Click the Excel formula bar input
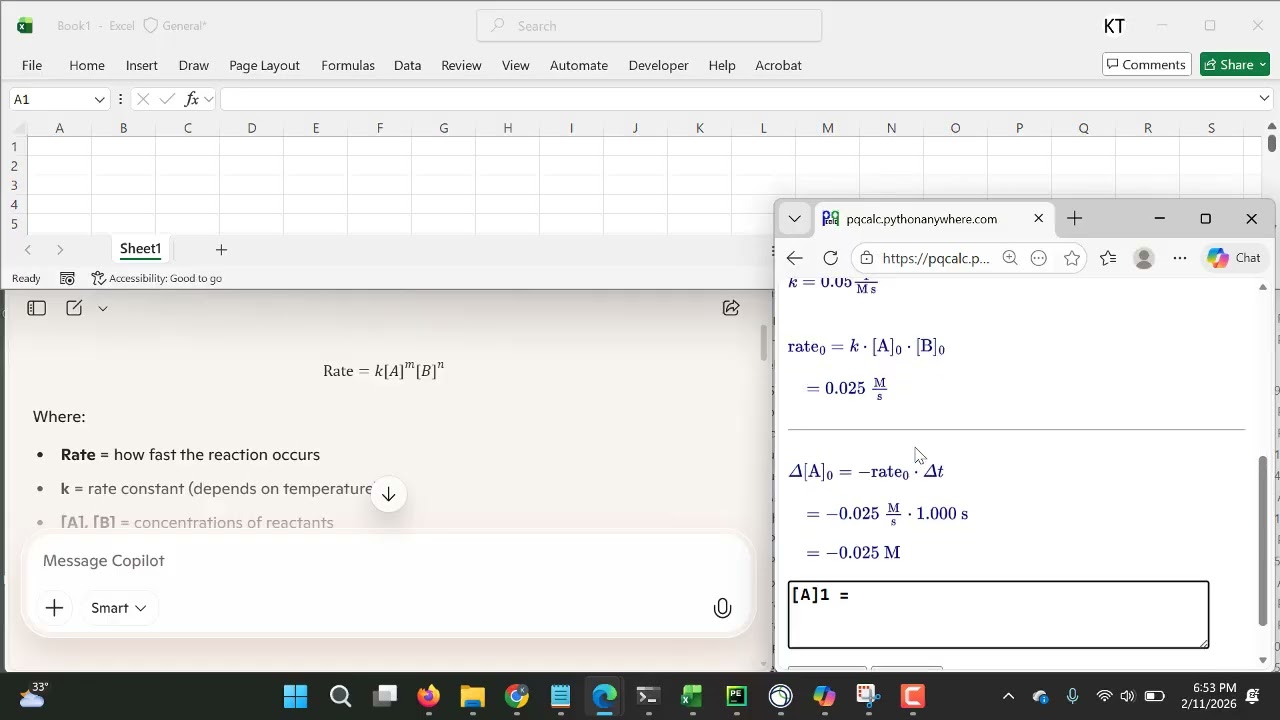Image resolution: width=1280 pixels, height=720 pixels. coord(738,99)
